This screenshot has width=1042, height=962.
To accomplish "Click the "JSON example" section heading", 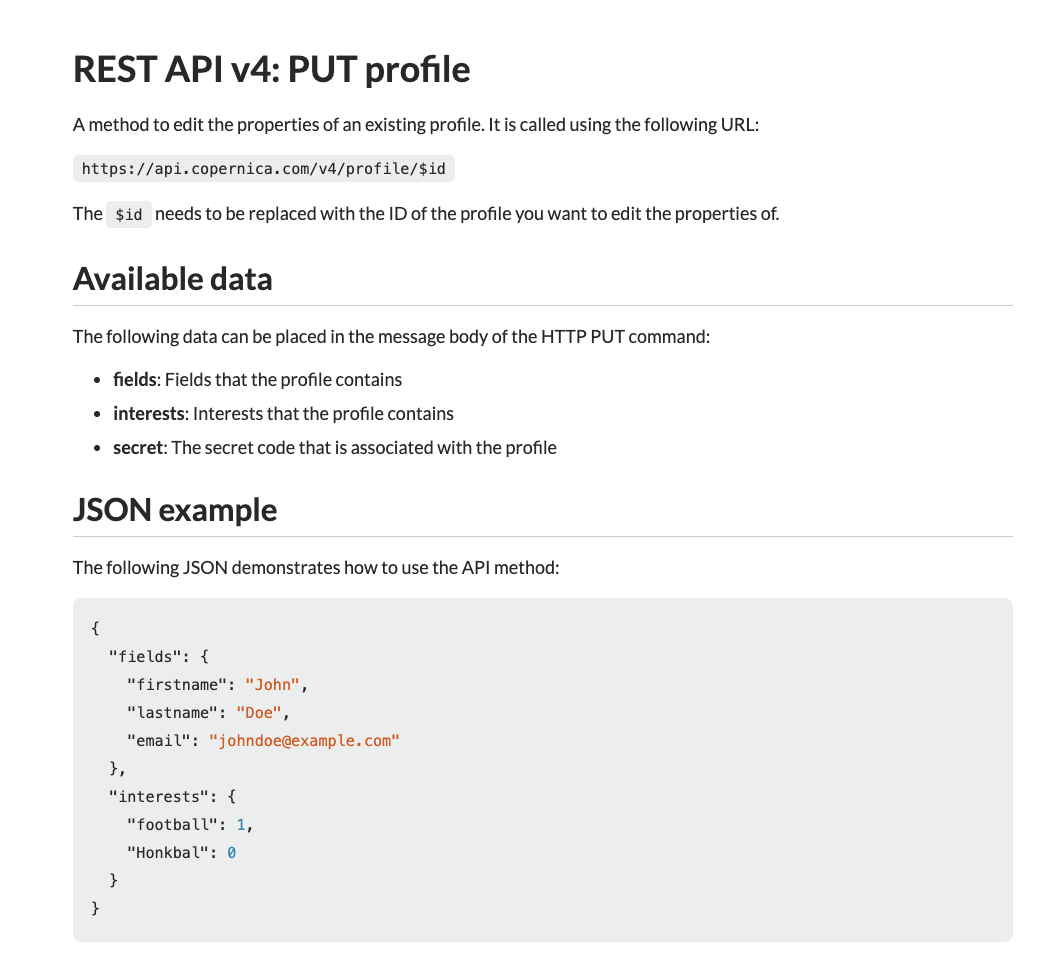I will 174,510.
